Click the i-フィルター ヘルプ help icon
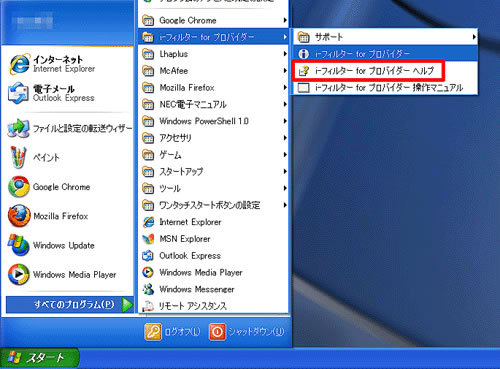This screenshot has width=500, height=369. pyautogui.click(x=304, y=71)
